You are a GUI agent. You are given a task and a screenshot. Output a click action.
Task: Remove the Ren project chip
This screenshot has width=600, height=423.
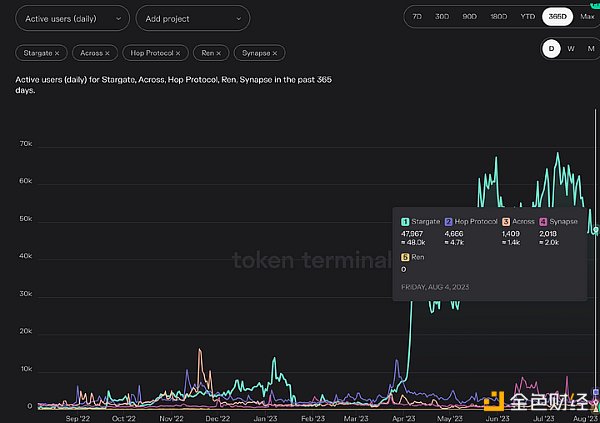point(222,52)
